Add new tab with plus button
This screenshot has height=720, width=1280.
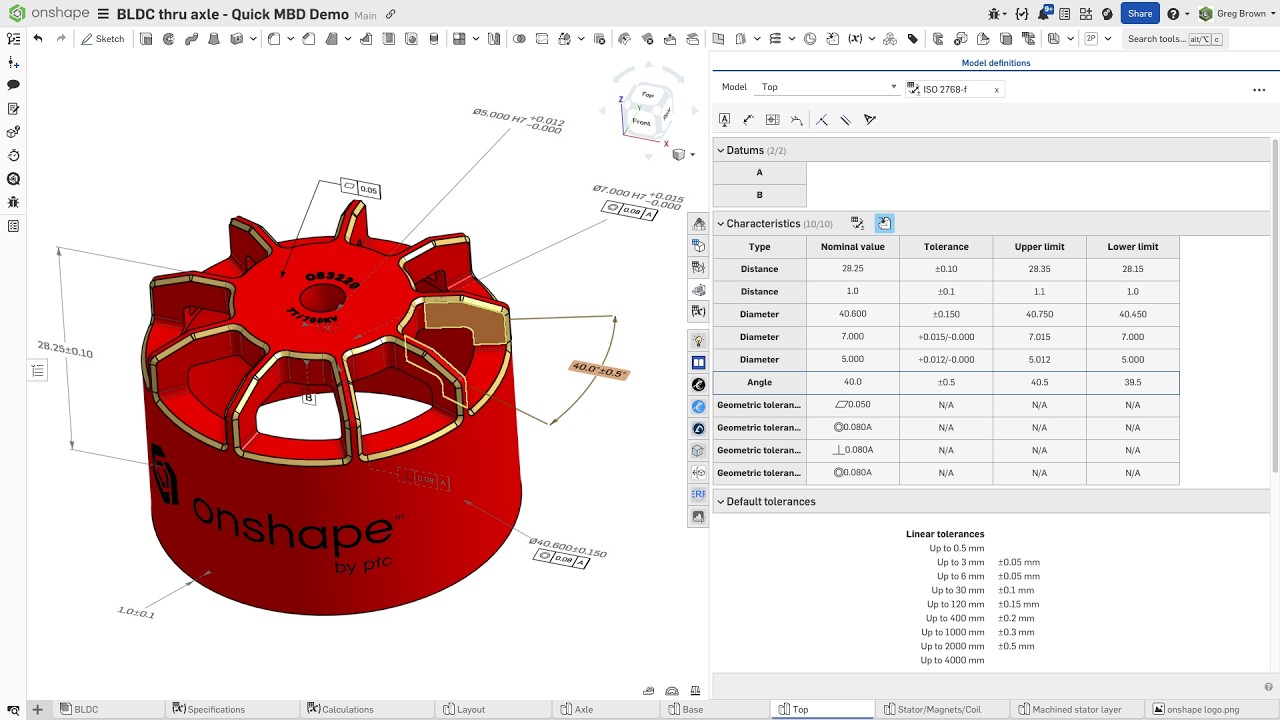tap(37, 710)
